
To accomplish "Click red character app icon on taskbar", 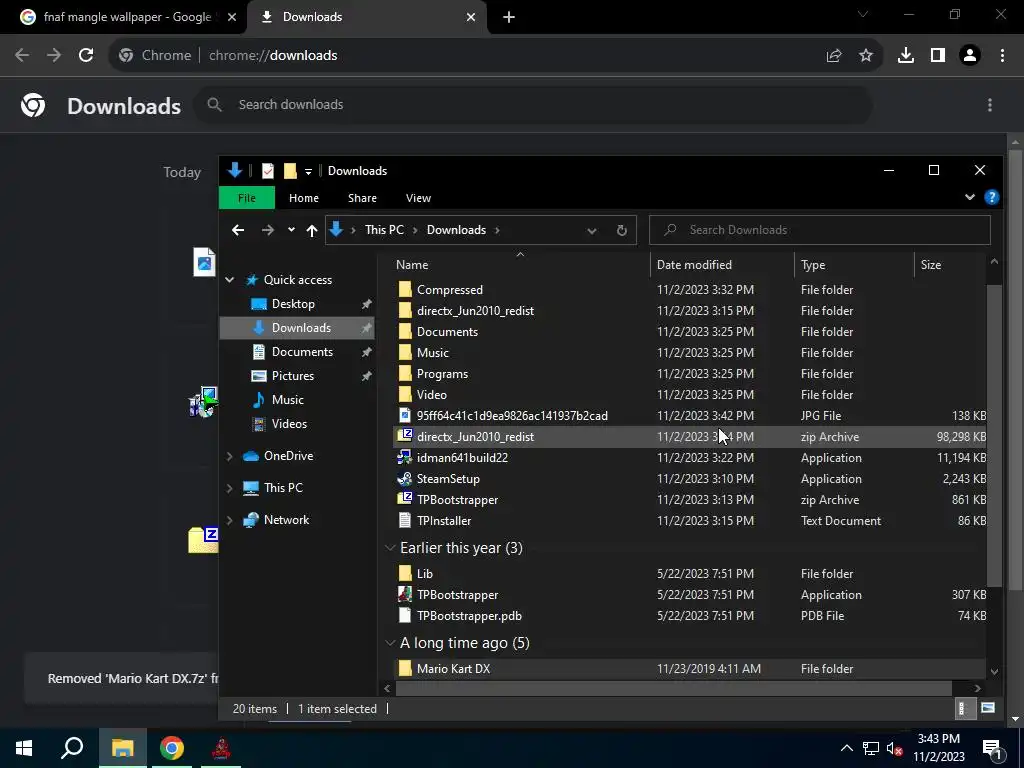I will tap(221, 748).
